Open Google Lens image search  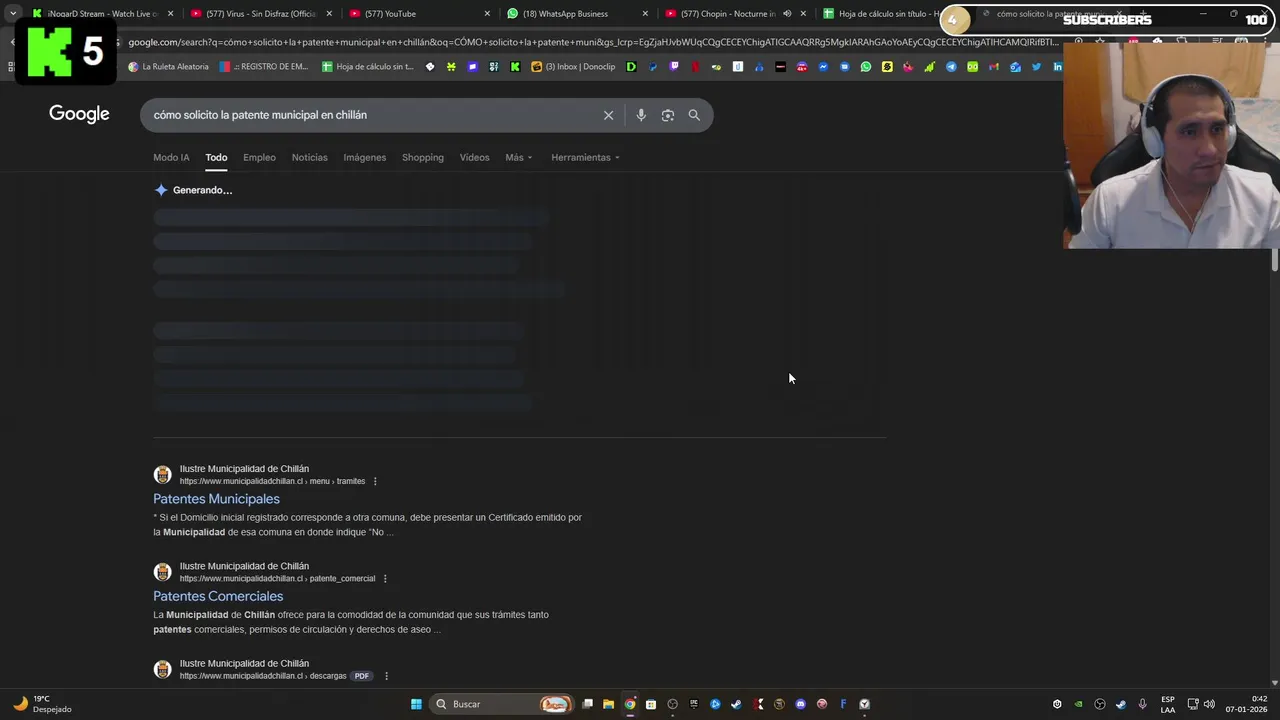pos(667,115)
